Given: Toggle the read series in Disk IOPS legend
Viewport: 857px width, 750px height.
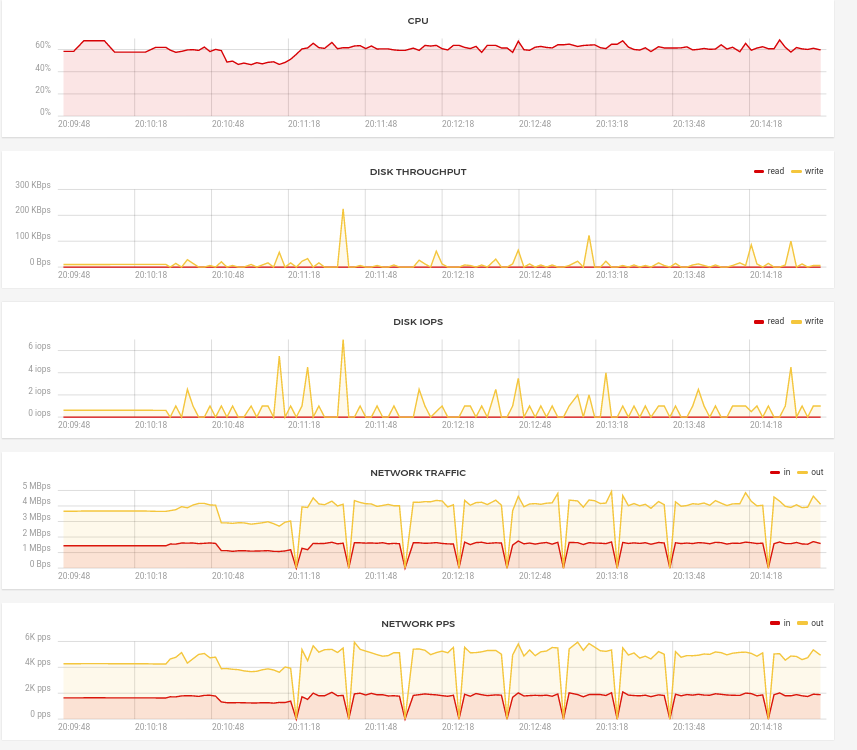Looking at the screenshot, I should 769,321.
